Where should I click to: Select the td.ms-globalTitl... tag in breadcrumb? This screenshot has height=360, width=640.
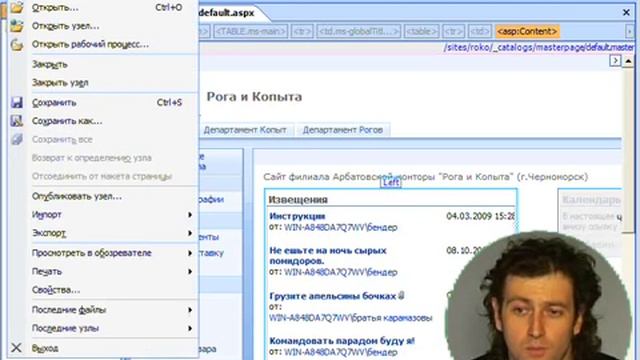(x=359, y=31)
